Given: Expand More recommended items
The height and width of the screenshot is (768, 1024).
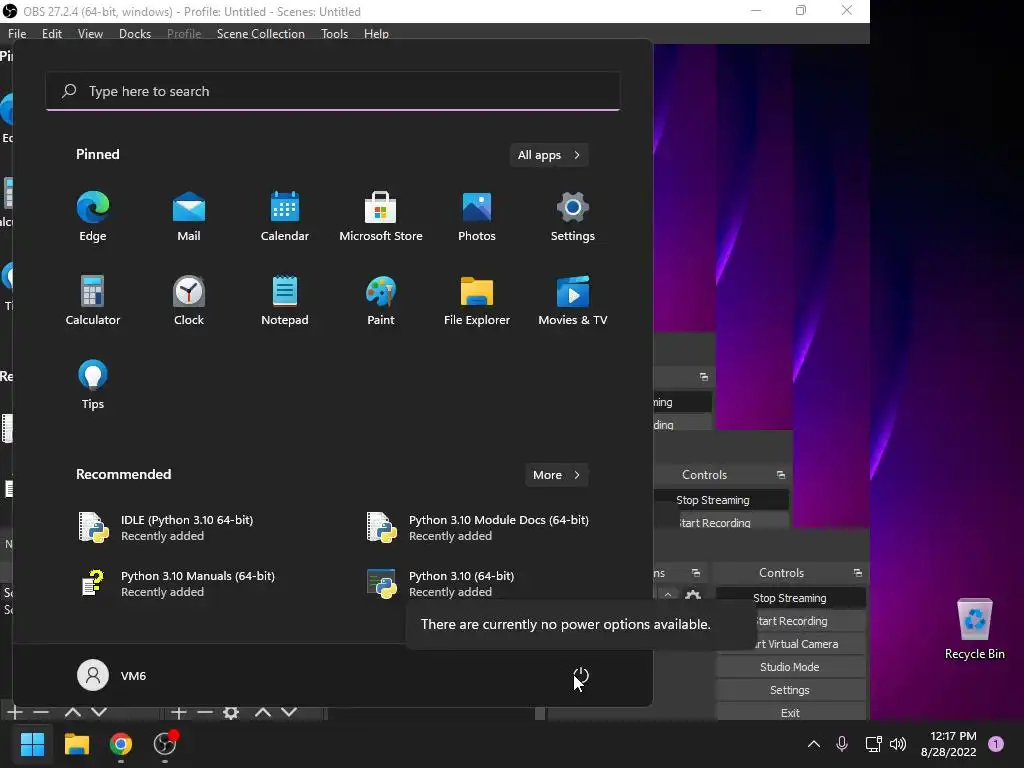Looking at the screenshot, I should 556,475.
